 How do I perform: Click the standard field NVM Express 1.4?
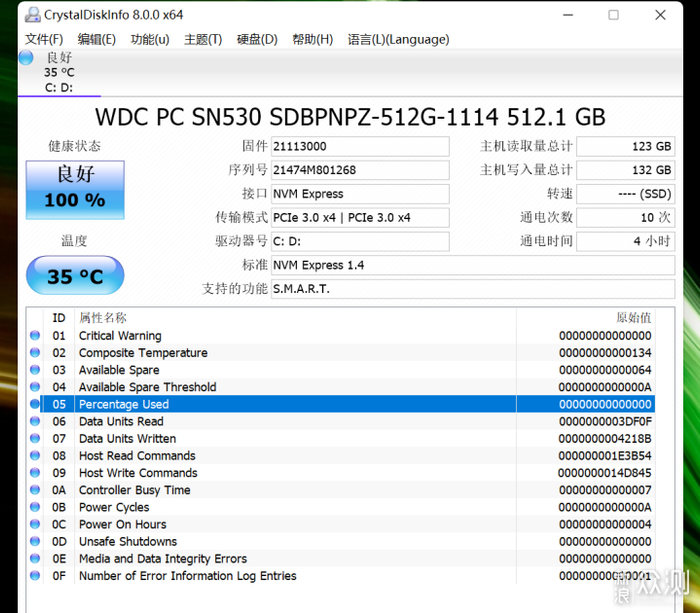pyautogui.click(x=473, y=265)
